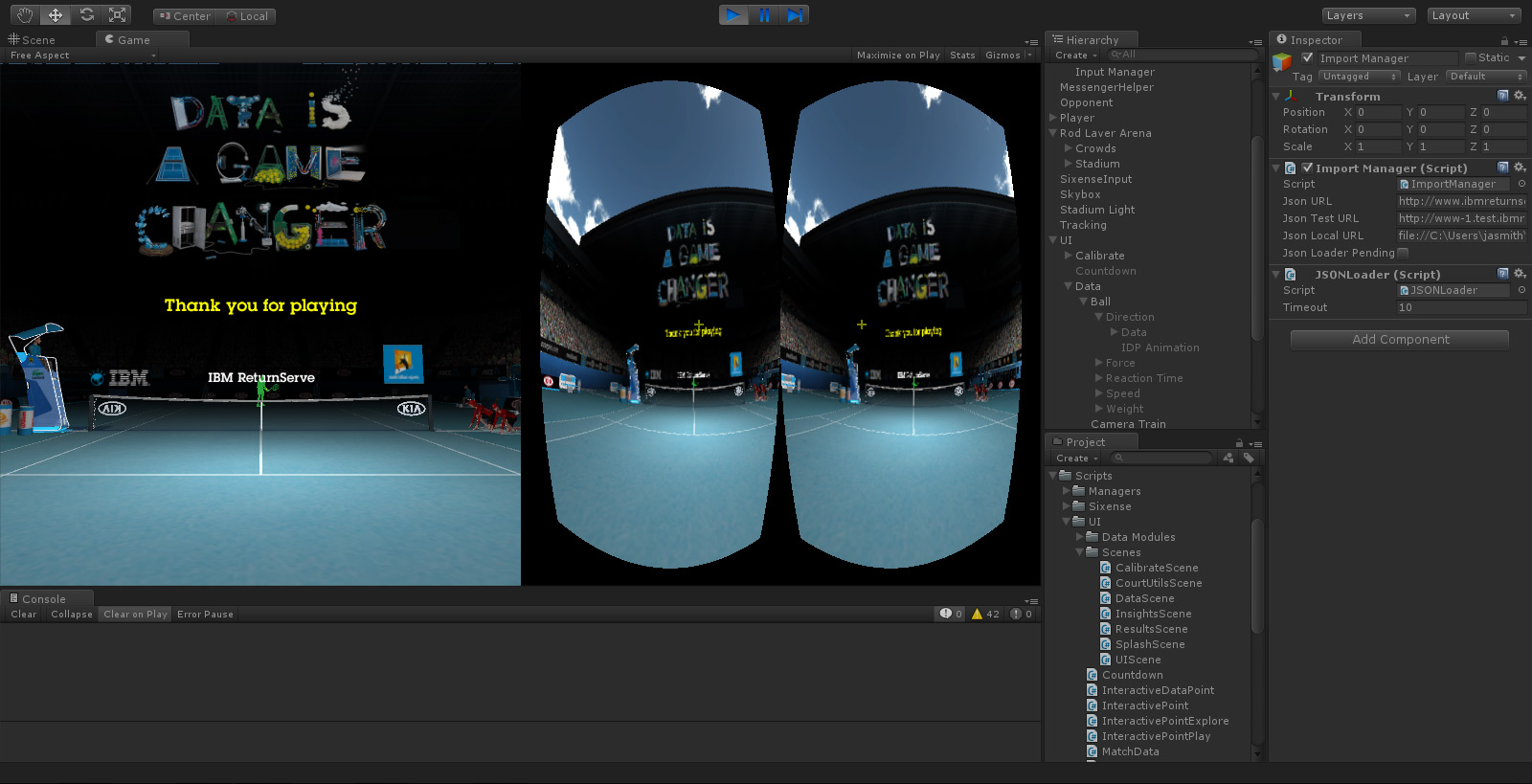1532x784 pixels.
Task: Click the Step frame button
Action: pyautogui.click(x=795, y=15)
